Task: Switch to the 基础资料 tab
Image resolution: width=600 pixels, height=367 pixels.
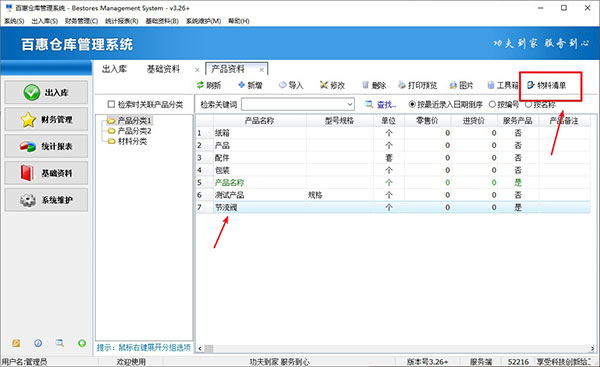Action: click(x=163, y=69)
